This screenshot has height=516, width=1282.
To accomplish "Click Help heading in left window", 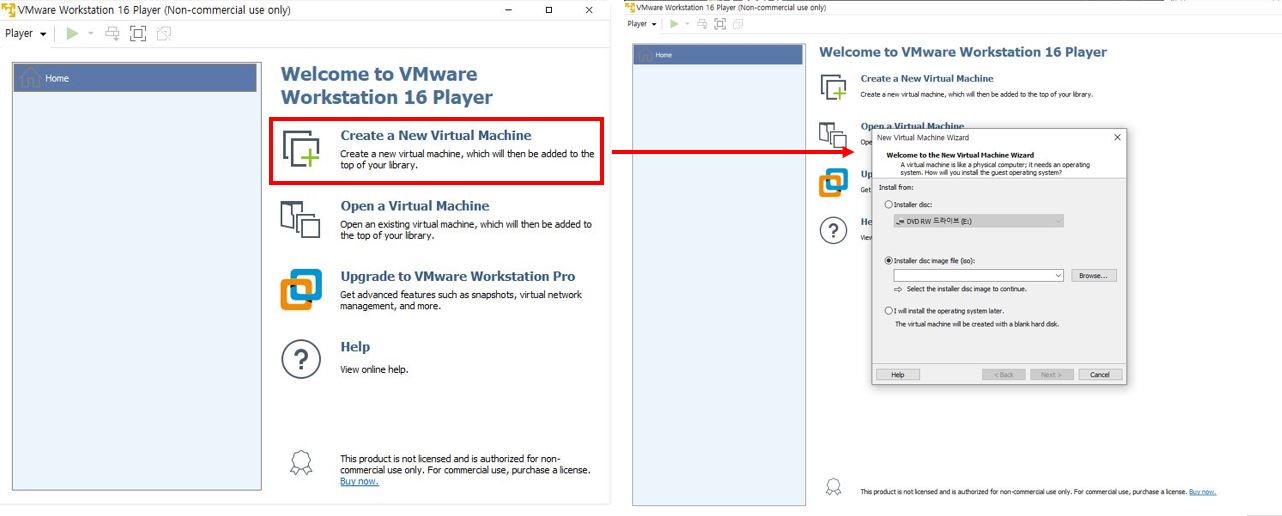I will pyautogui.click(x=355, y=347).
